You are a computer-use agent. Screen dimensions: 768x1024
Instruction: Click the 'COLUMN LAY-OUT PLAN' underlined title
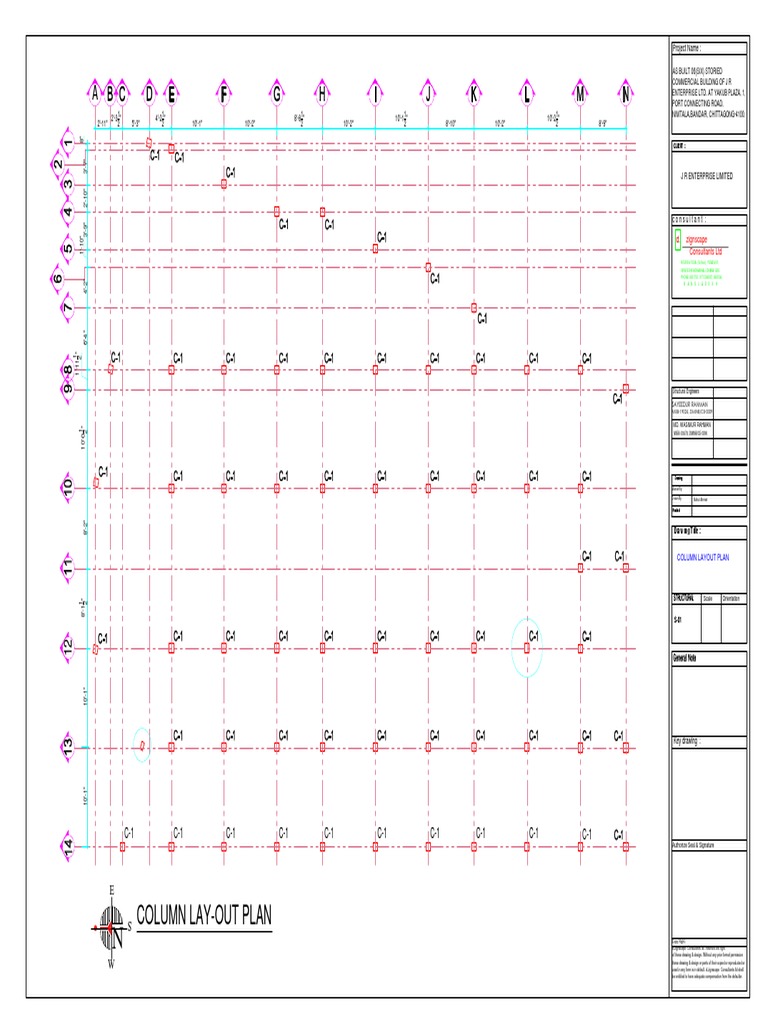pyautogui.click(x=204, y=916)
